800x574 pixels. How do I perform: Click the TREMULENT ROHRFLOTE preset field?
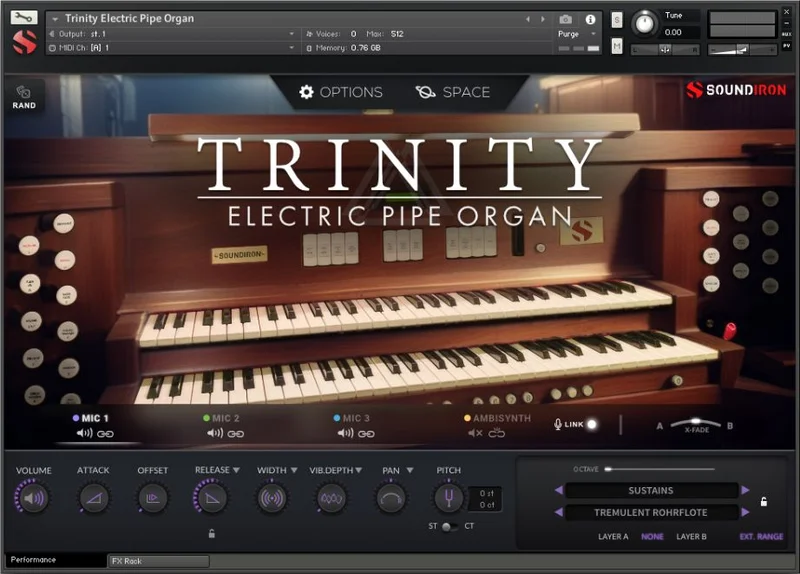click(652, 512)
